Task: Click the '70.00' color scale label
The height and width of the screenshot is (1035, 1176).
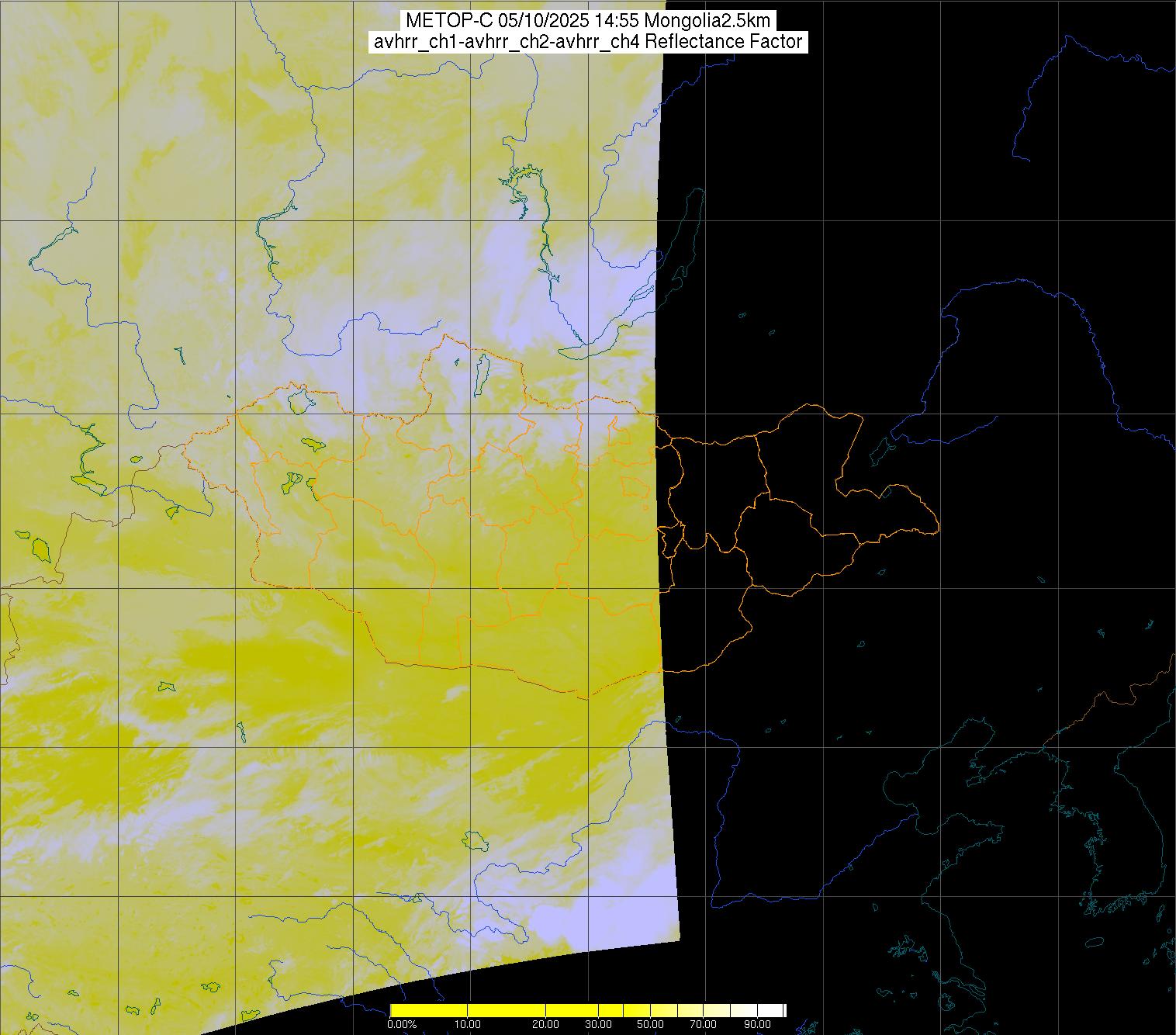Action: [703, 1024]
